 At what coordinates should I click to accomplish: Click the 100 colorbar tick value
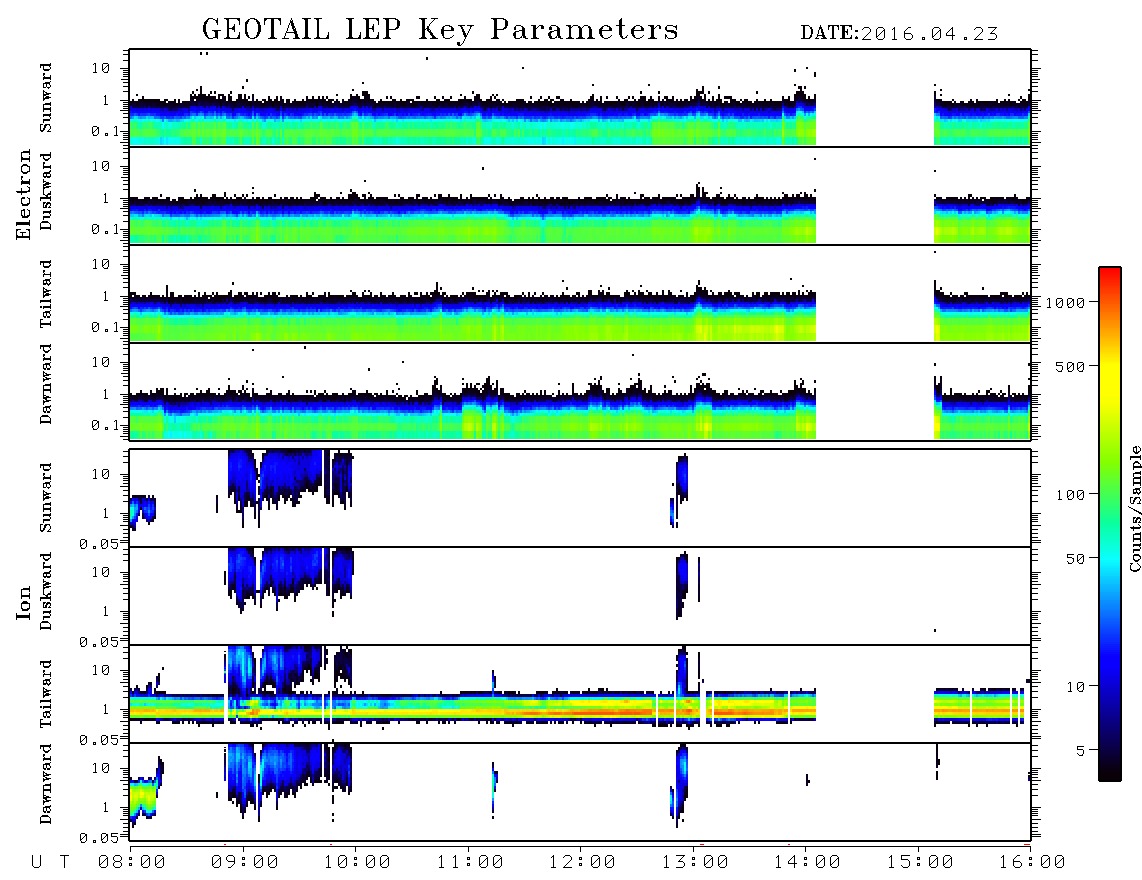pos(1070,495)
